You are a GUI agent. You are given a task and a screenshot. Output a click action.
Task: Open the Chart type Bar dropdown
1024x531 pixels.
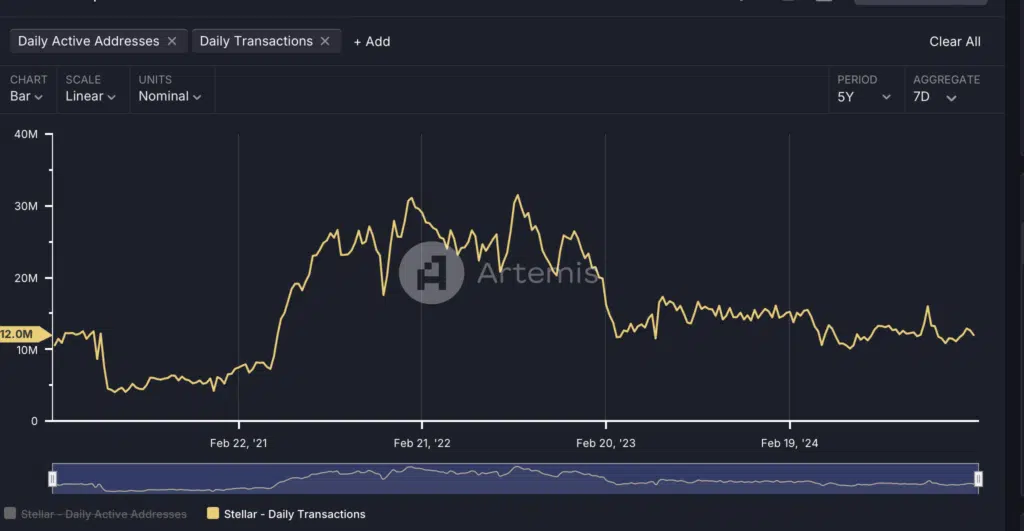pos(27,97)
